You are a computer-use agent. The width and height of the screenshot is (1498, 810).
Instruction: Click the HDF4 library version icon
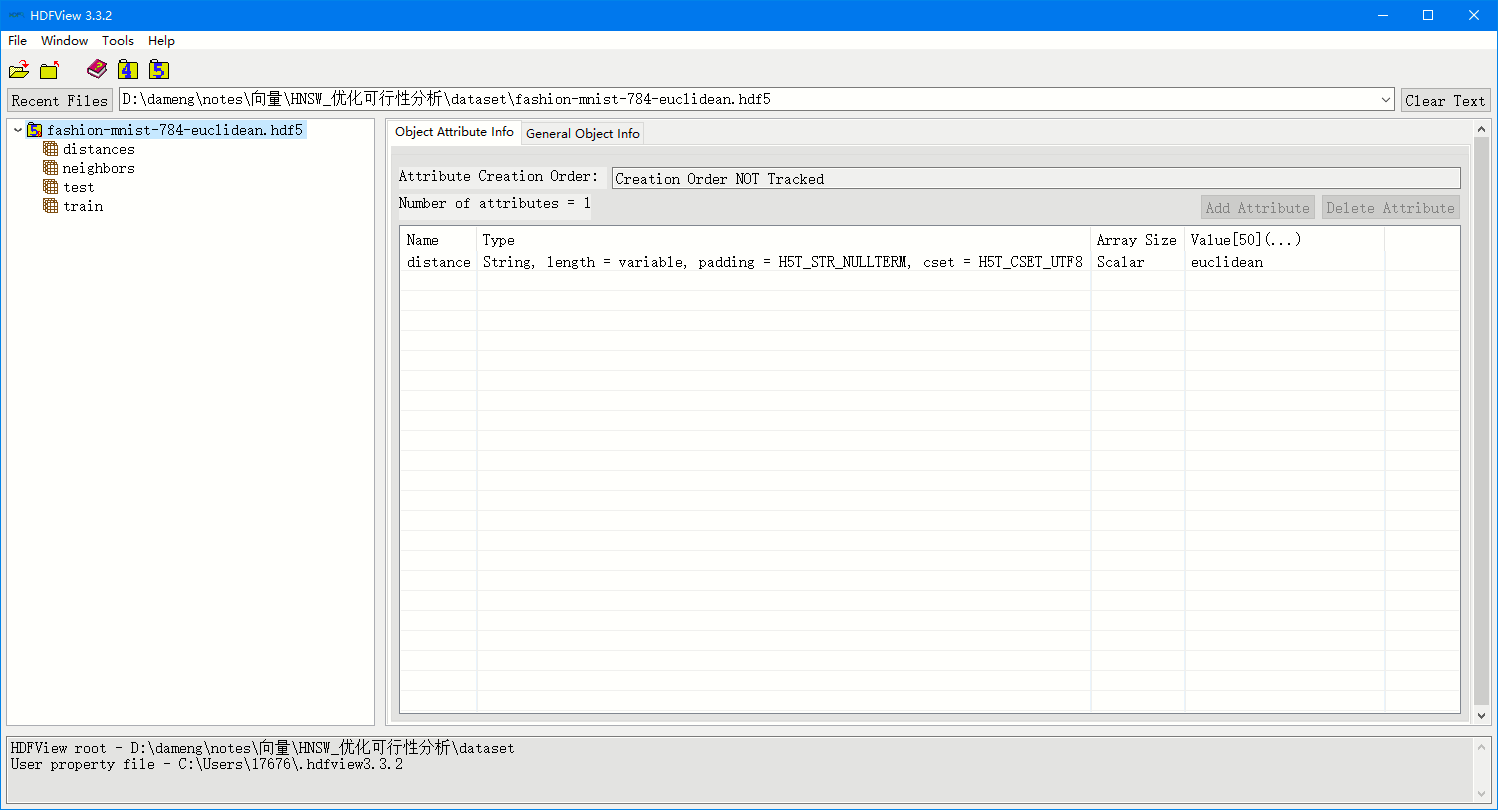pyautogui.click(x=127, y=70)
